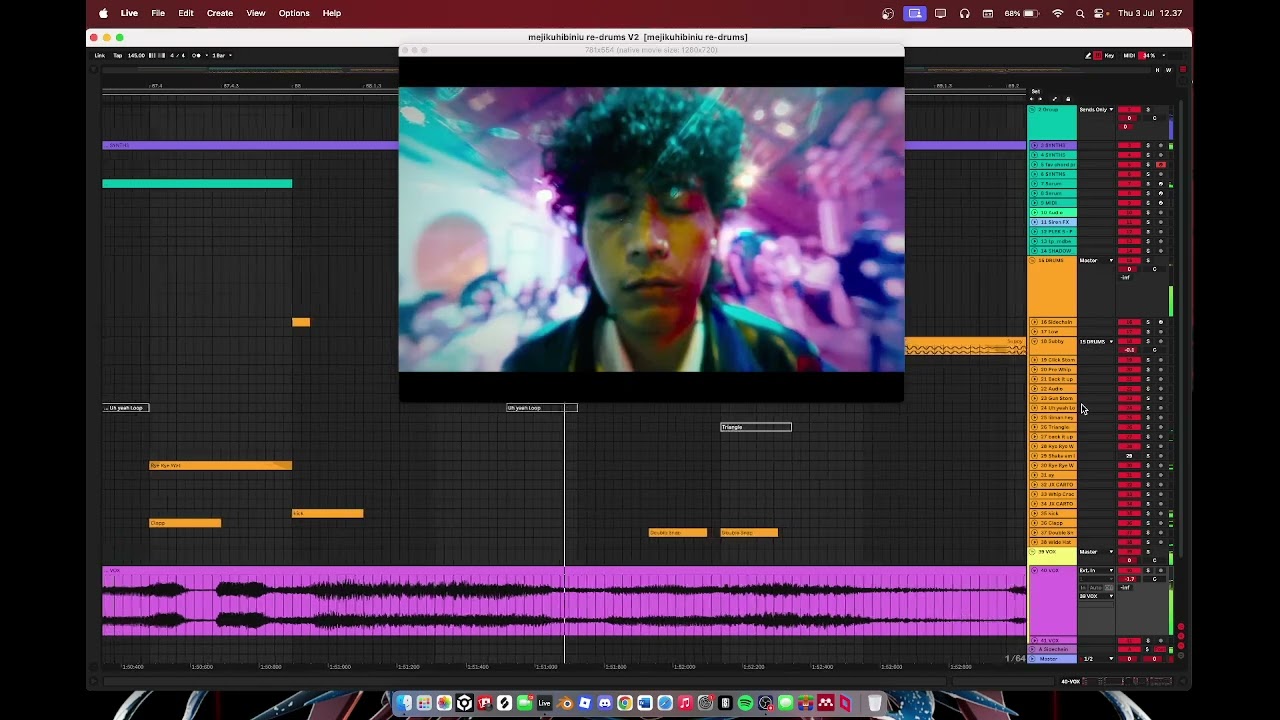
Task: Open the Options menu
Action: coord(294,13)
